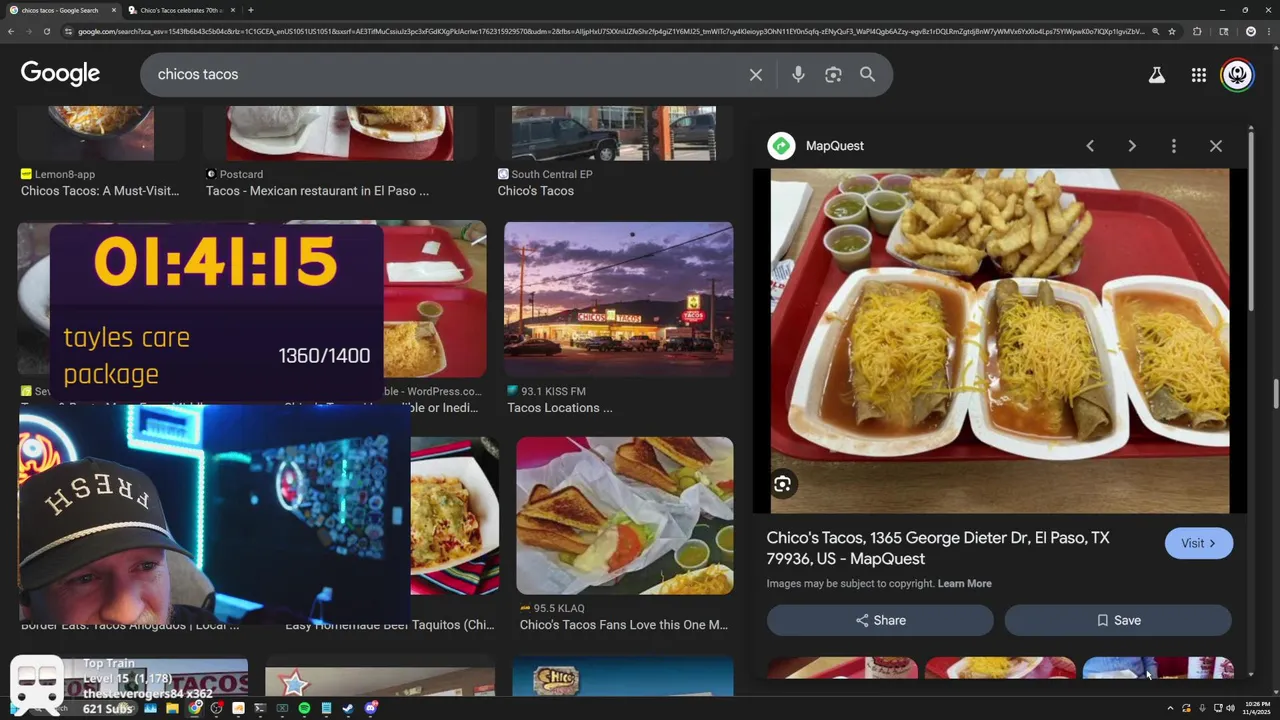The image size is (1280, 720).
Task: Visit the MapQuest page
Action: click(x=1198, y=543)
